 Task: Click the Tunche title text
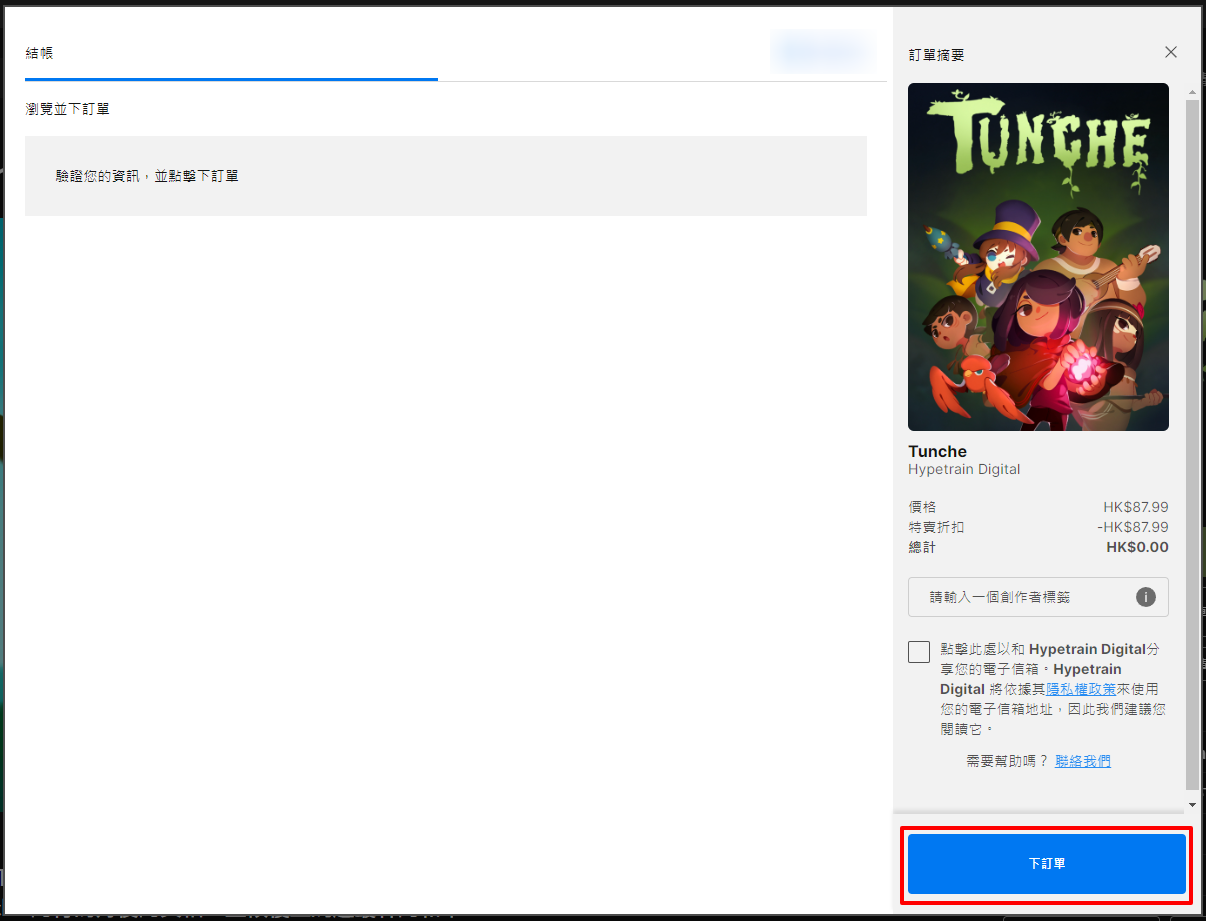point(937,451)
